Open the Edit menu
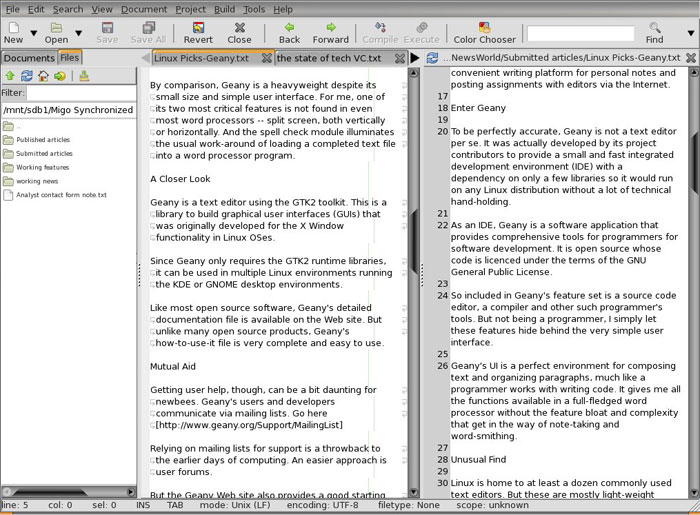 click(x=36, y=9)
